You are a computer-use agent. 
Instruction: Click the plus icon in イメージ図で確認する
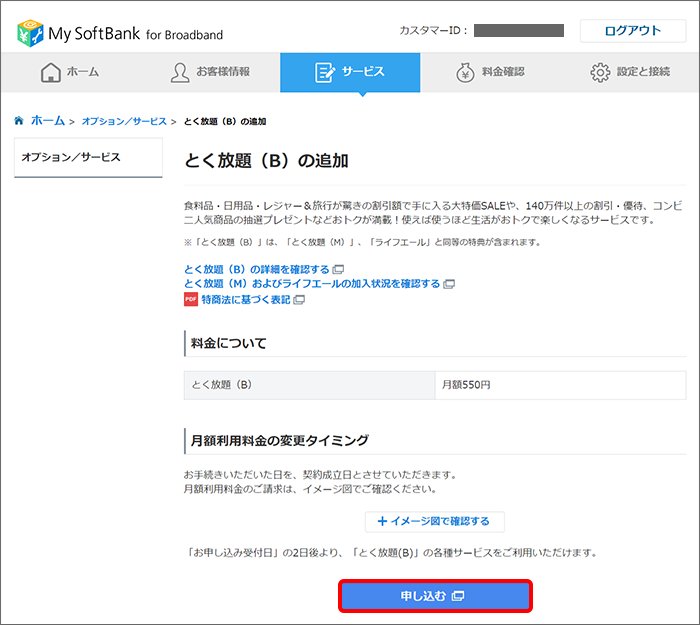coord(382,521)
